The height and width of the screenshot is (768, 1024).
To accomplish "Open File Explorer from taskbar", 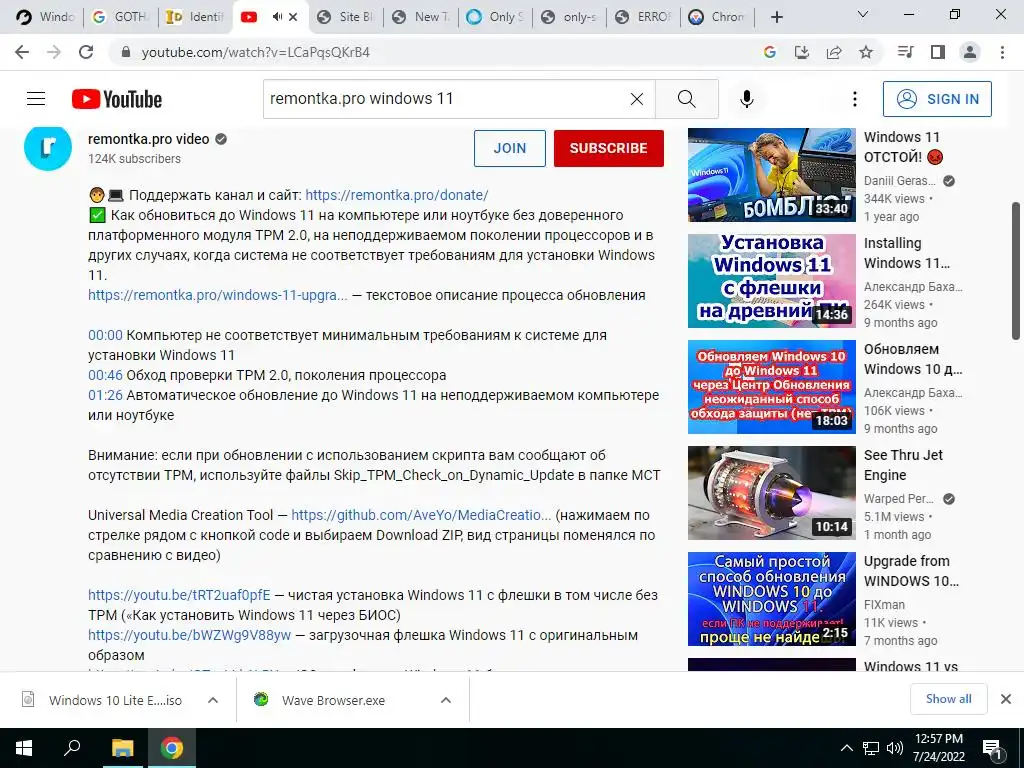I will [x=122, y=748].
